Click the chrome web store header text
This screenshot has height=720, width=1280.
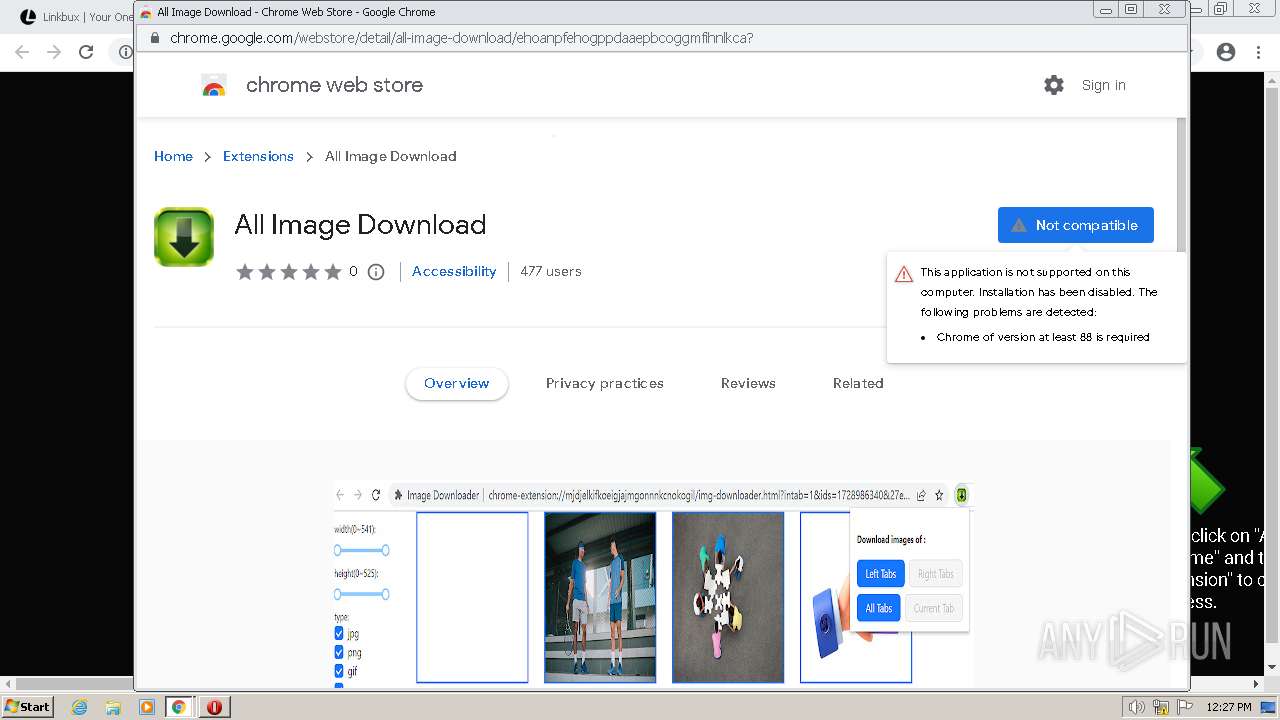(x=334, y=85)
